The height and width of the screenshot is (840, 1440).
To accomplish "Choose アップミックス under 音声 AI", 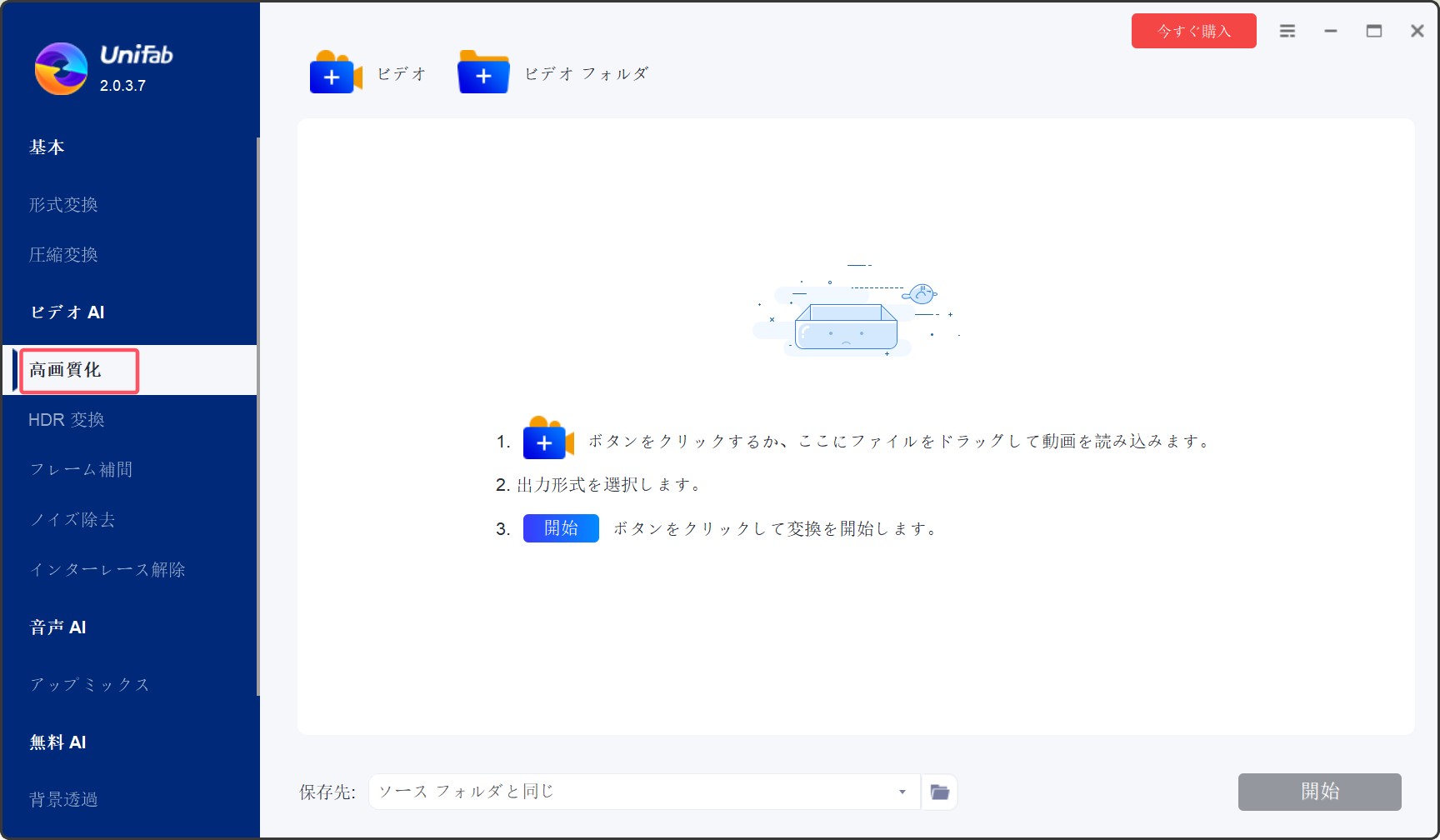I will [x=90, y=685].
